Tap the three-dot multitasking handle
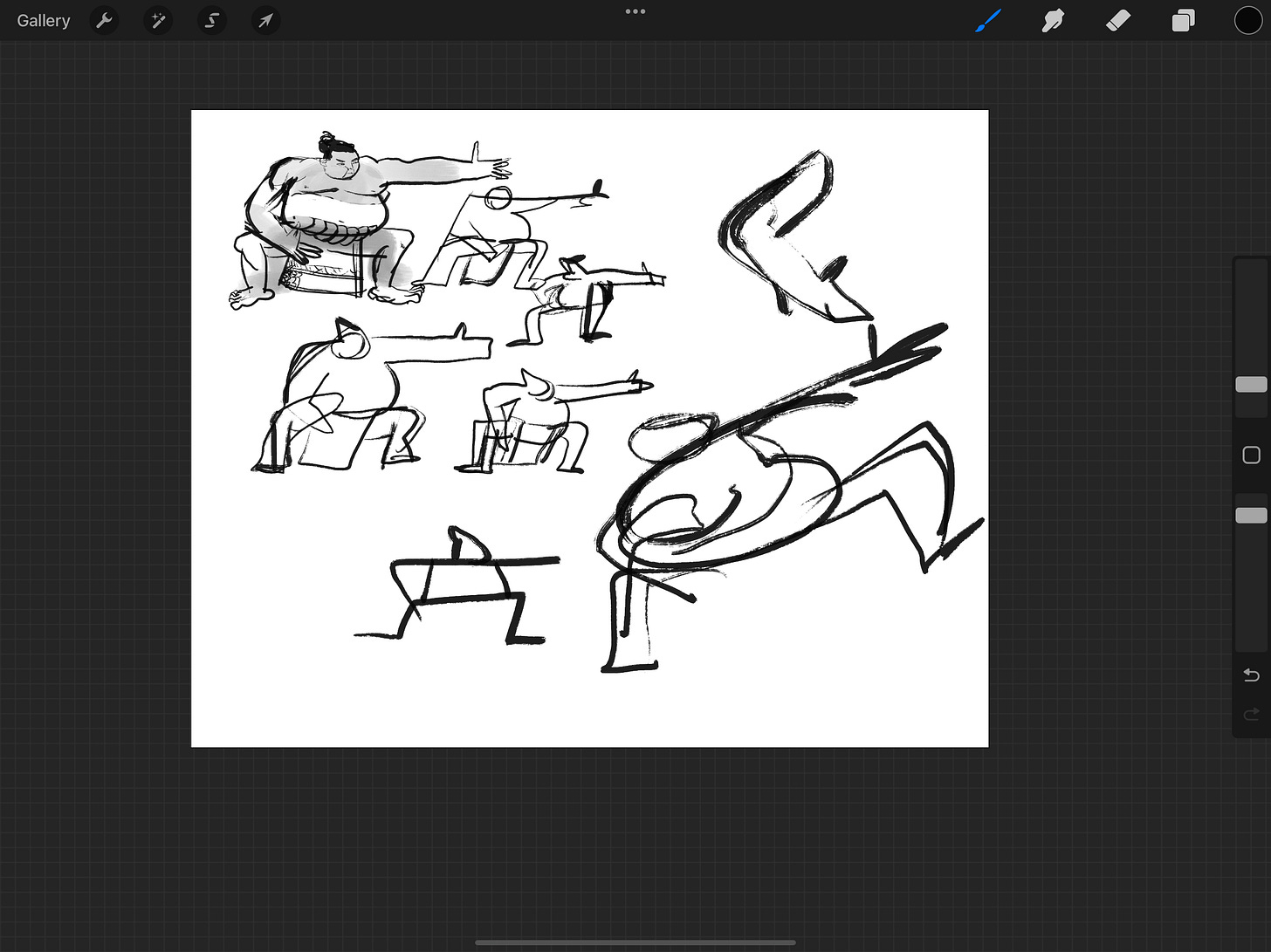 coord(635,11)
